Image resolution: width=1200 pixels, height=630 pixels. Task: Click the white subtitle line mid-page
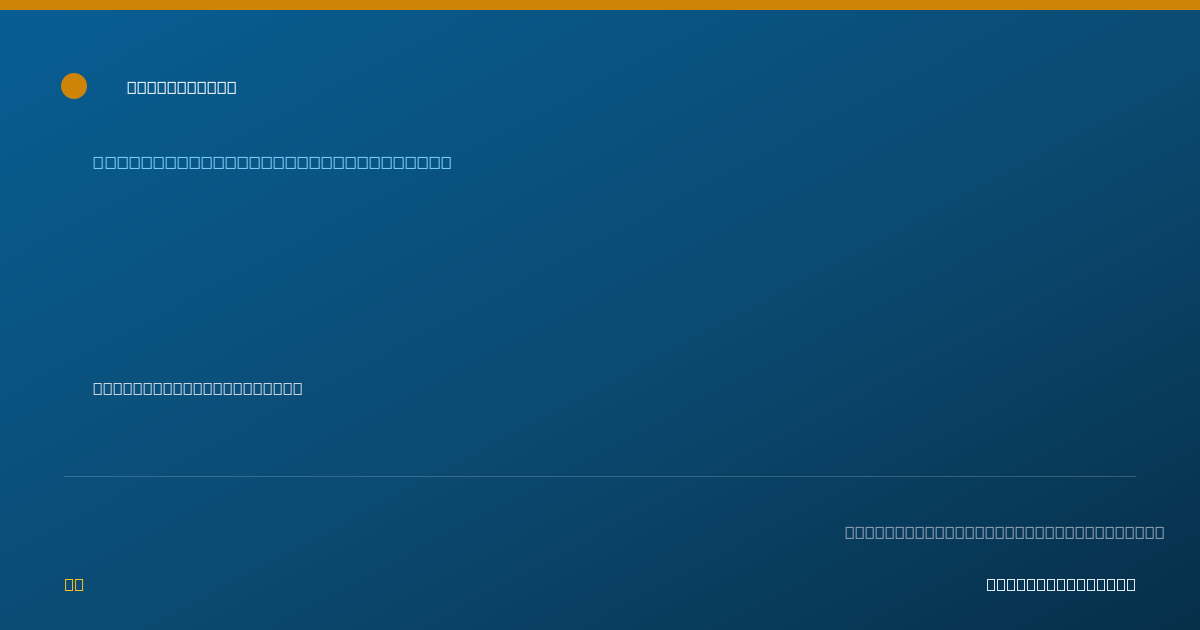(x=198, y=388)
